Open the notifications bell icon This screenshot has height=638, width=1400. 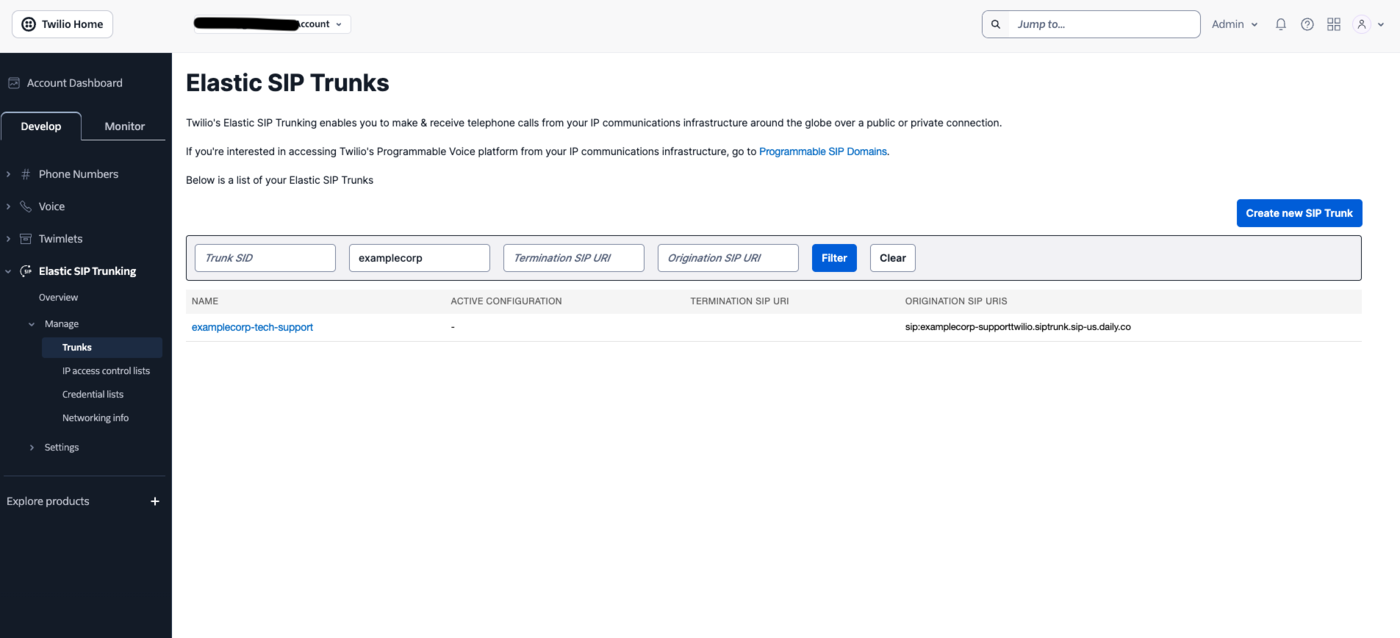pyautogui.click(x=1281, y=24)
